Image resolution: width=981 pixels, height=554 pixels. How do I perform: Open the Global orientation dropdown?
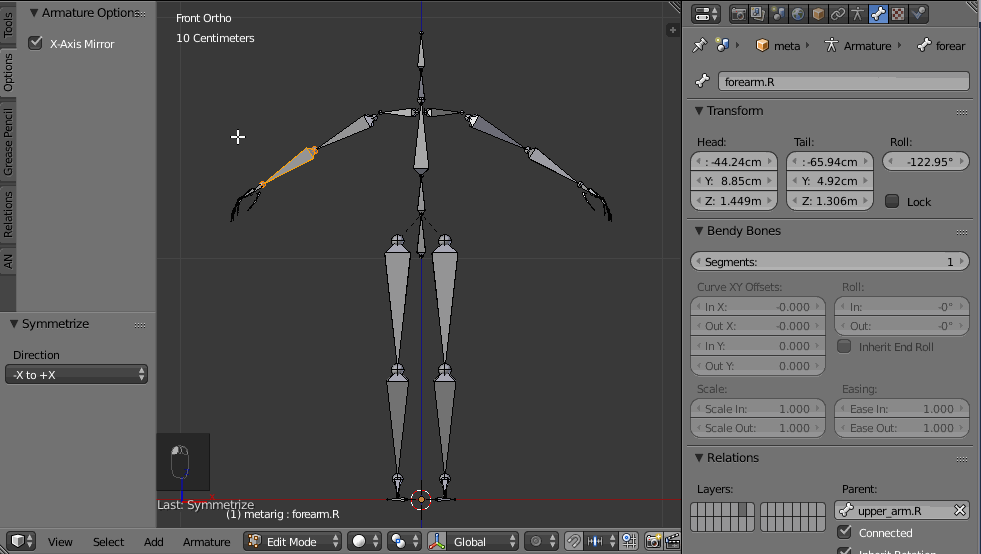tap(482, 541)
